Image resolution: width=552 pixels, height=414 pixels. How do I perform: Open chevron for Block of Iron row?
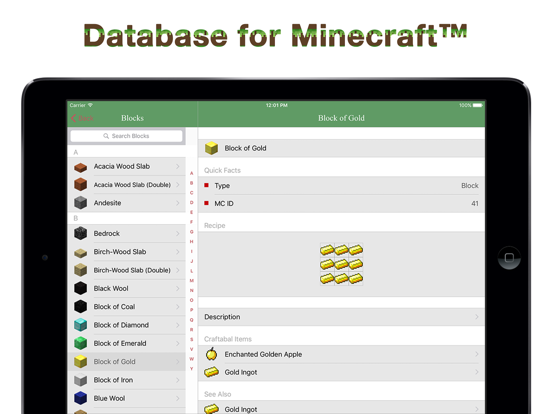pyautogui.click(x=177, y=380)
